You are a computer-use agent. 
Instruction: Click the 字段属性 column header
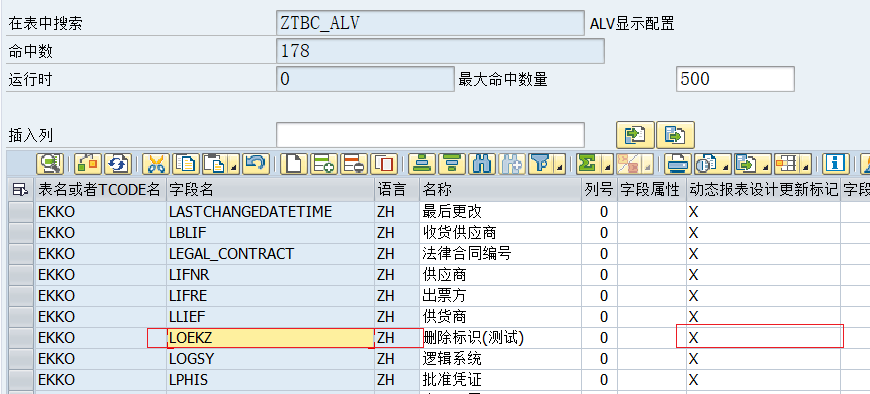click(651, 190)
